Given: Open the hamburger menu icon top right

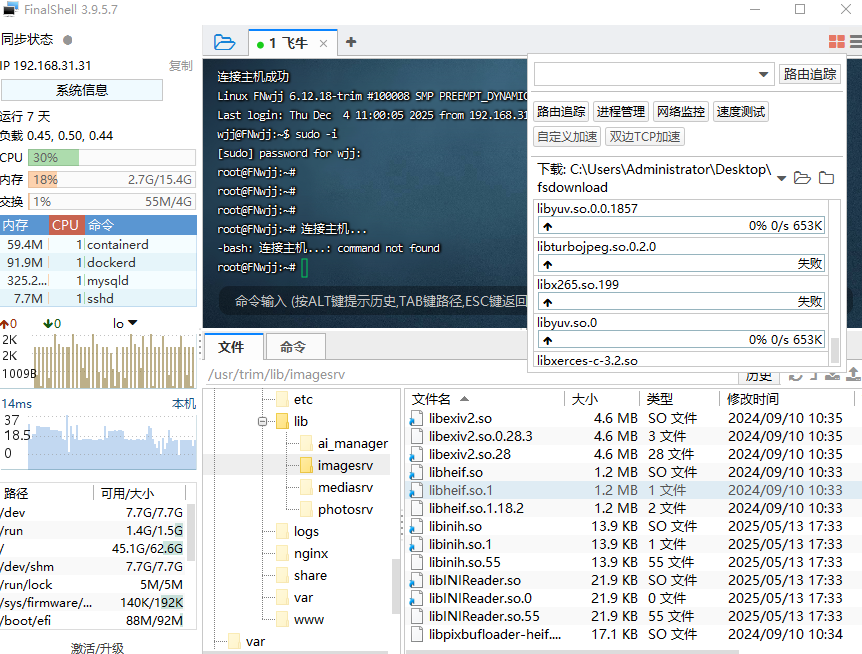Looking at the screenshot, I should pos(856,41).
